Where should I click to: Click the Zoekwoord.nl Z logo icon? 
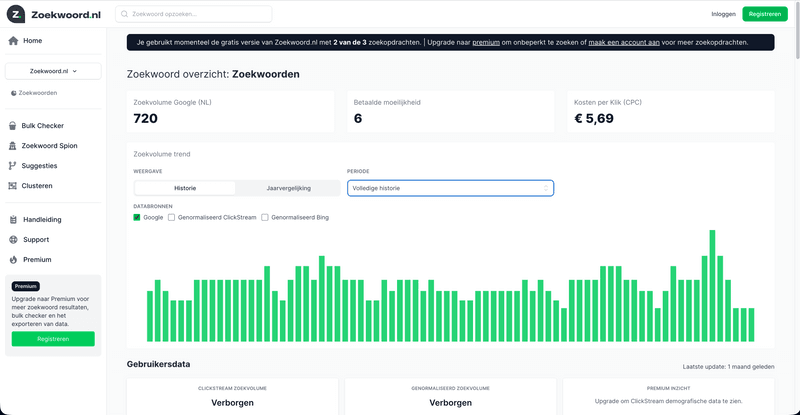click(x=16, y=14)
